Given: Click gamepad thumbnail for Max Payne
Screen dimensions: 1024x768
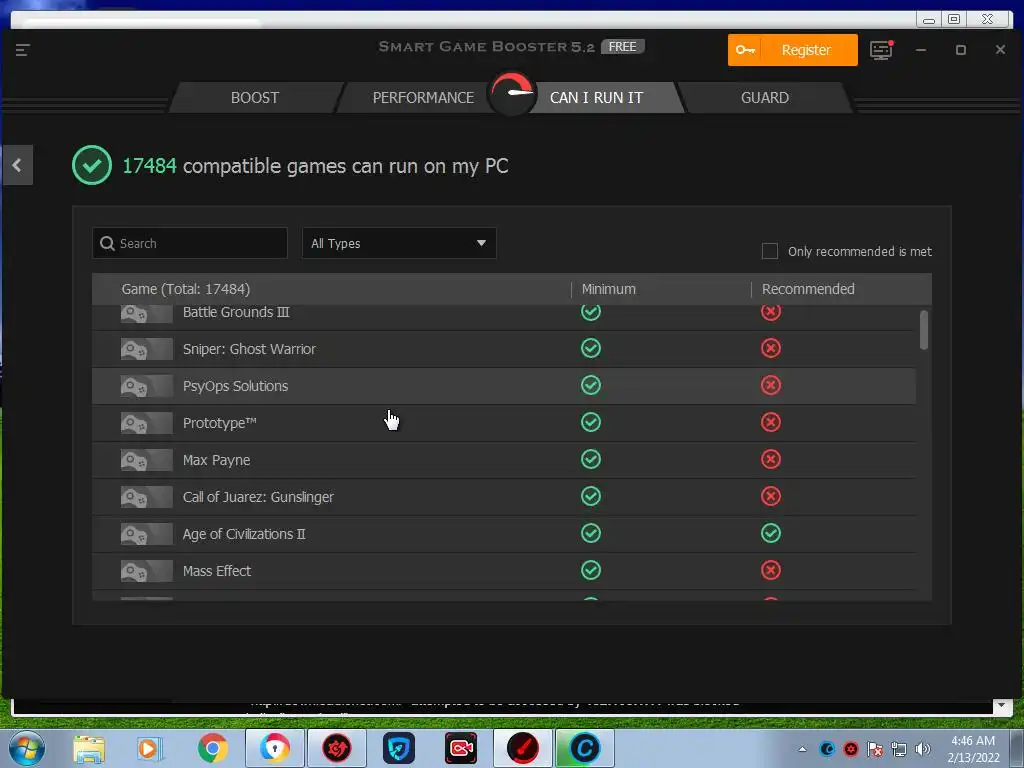Looking at the screenshot, I should pos(147,460).
